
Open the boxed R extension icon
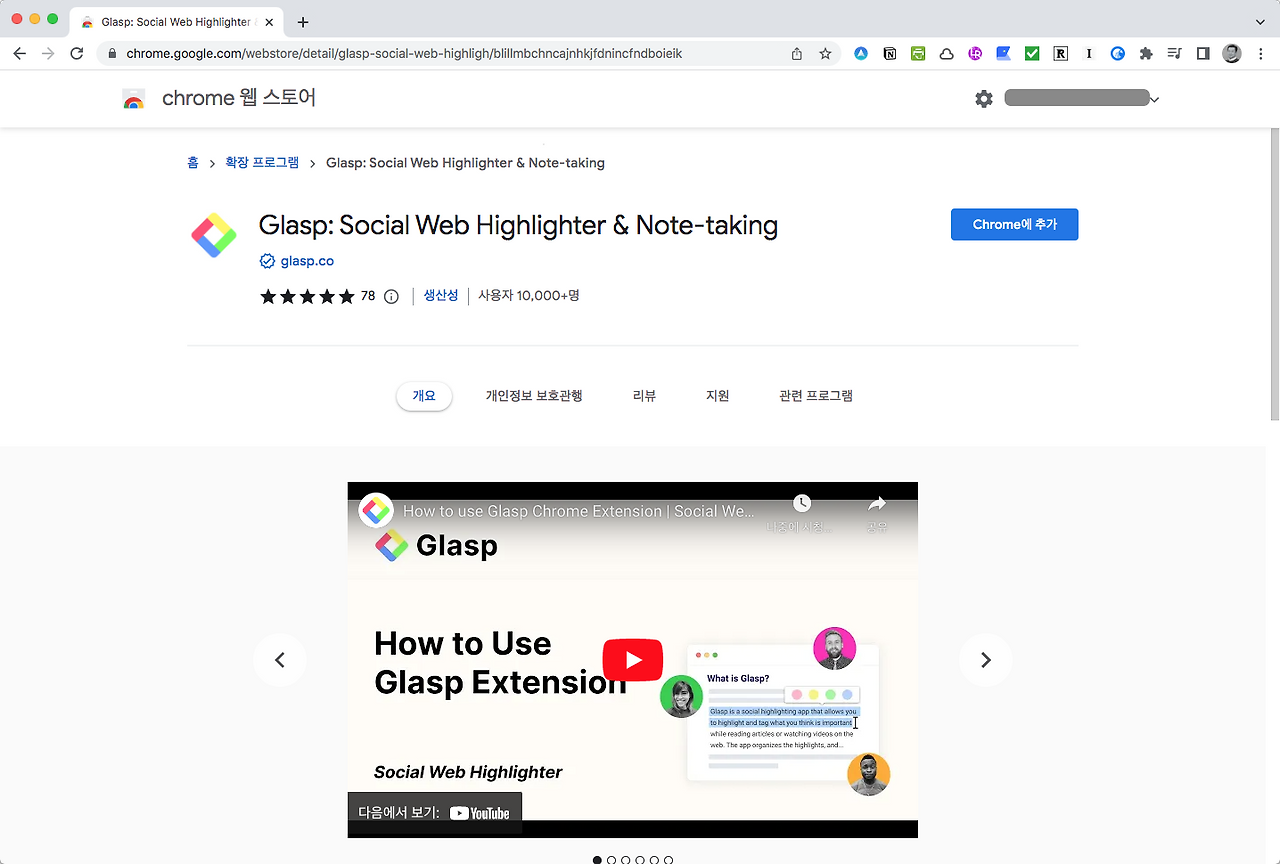[x=1060, y=54]
